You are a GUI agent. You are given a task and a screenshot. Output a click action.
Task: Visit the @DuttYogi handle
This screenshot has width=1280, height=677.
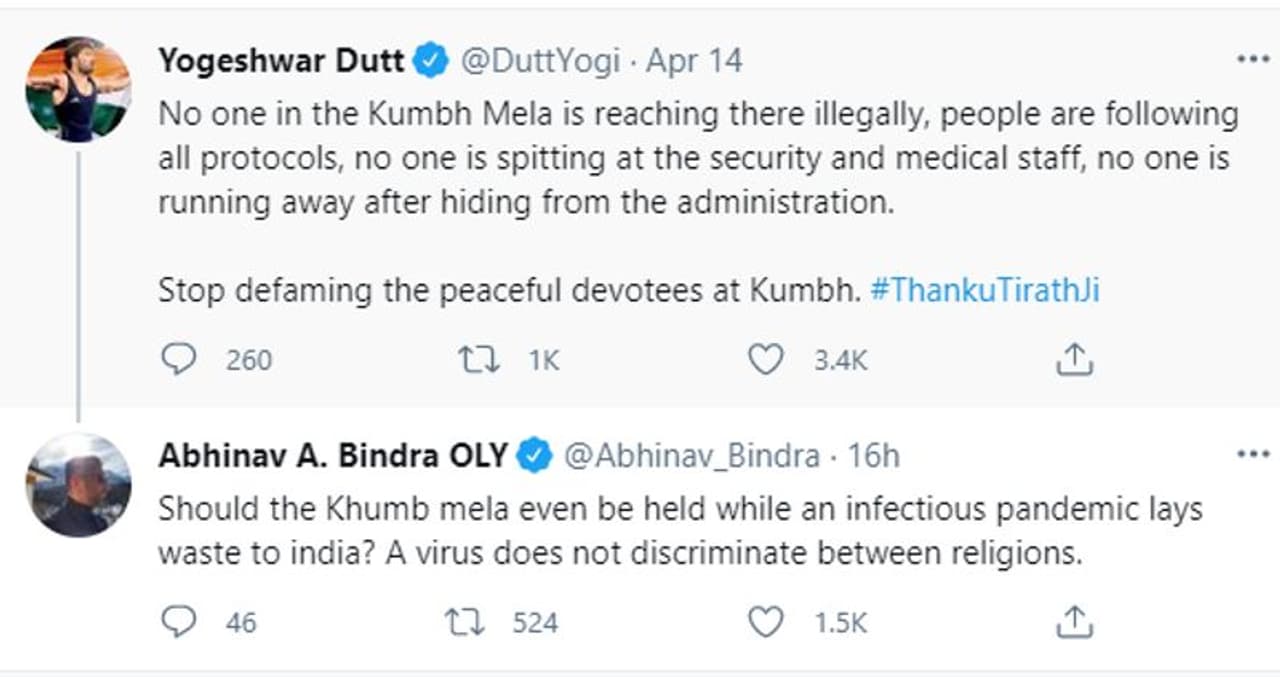pyautogui.click(x=540, y=61)
